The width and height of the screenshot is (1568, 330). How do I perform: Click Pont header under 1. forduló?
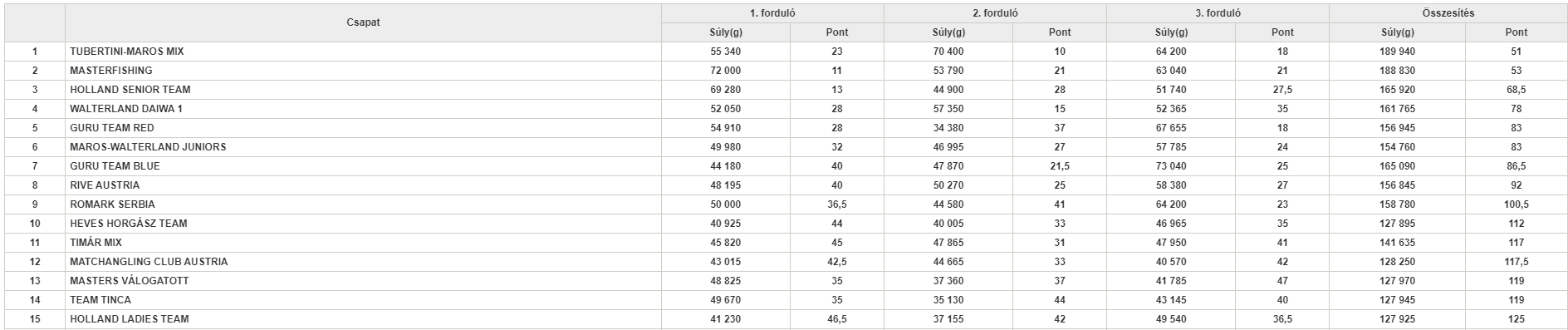coord(837,32)
